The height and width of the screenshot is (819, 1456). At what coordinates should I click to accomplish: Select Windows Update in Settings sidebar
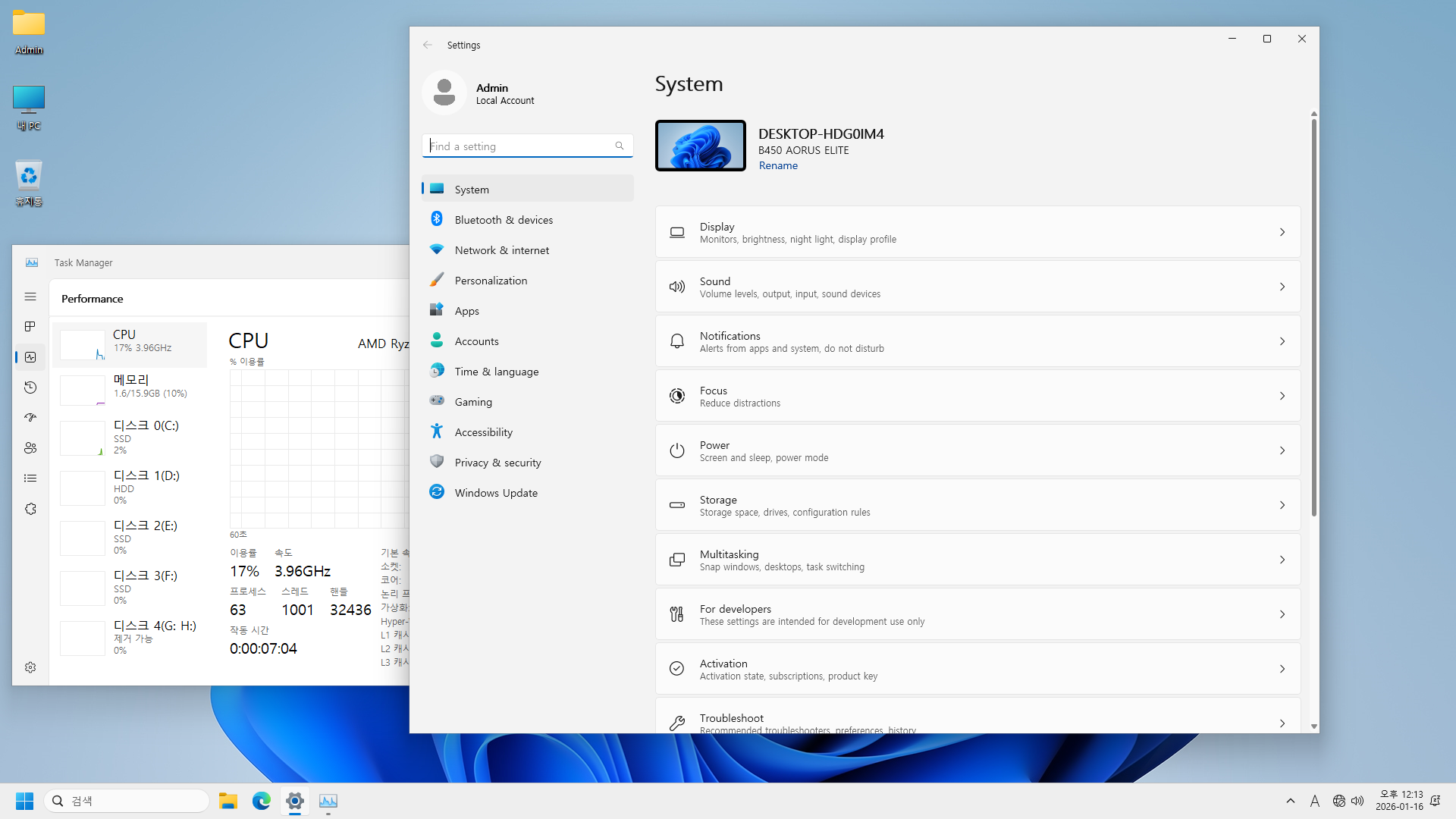[x=496, y=493]
